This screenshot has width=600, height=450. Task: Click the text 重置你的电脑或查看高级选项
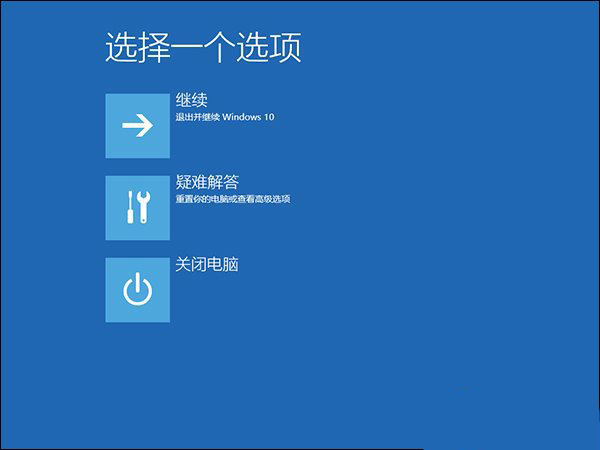(x=232, y=200)
